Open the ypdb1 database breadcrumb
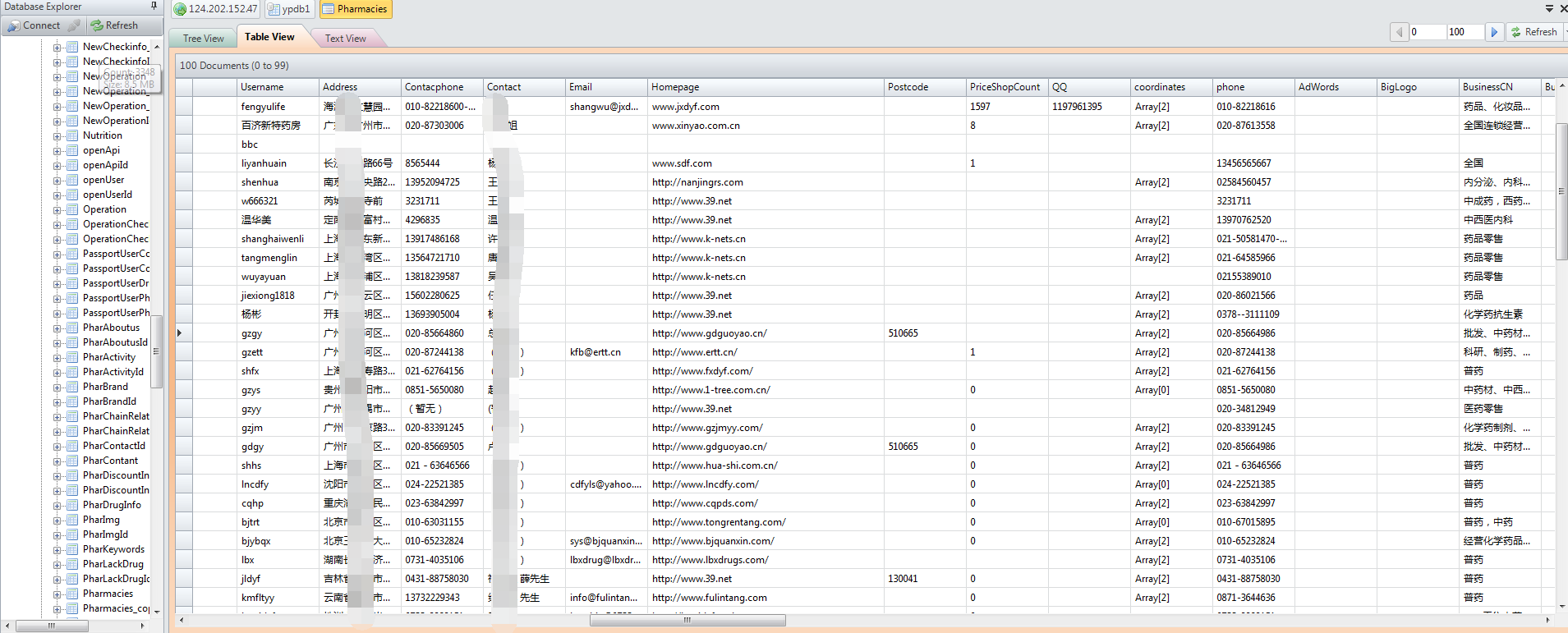The height and width of the screenshot is (633, 1568). 289,9
